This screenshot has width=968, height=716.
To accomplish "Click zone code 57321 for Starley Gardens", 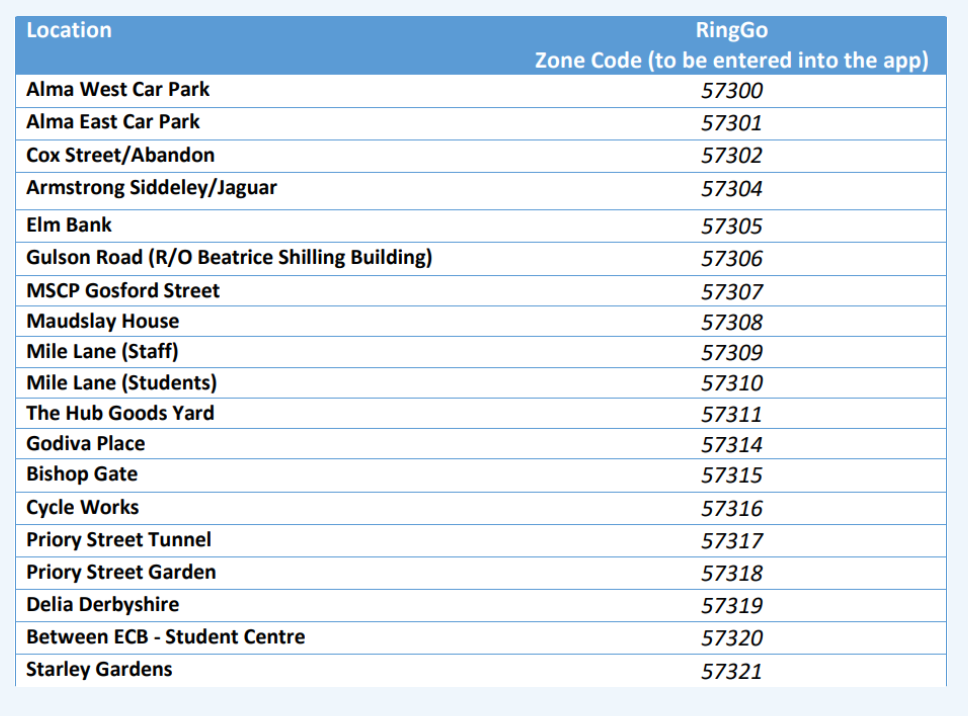I will (x=731, y=671).
